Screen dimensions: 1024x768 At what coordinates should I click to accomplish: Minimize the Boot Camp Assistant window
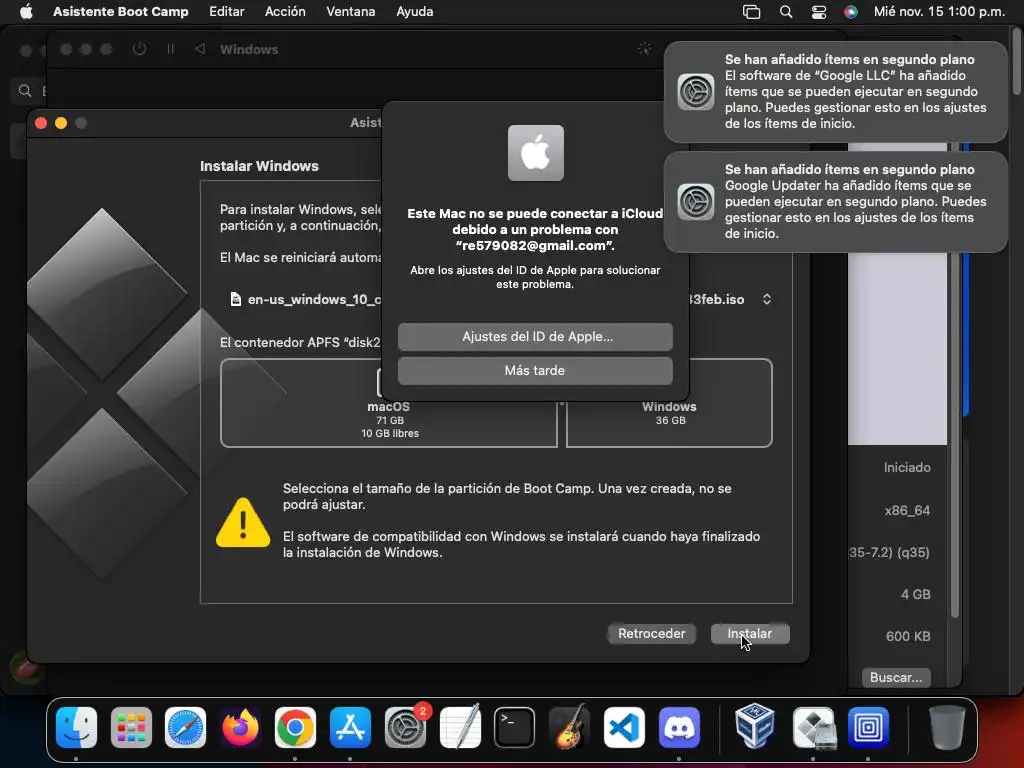pyautogui.click(x=61, y=123)
